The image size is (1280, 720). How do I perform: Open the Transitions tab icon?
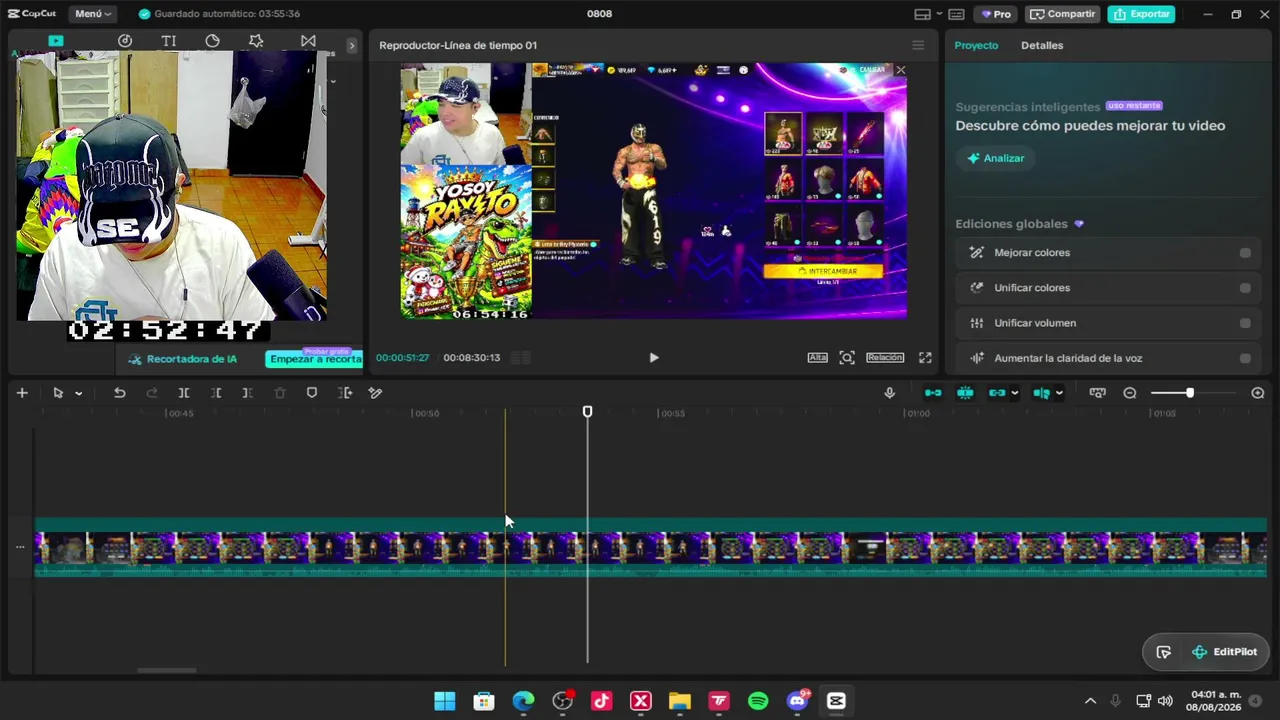[x=308, y=41]
